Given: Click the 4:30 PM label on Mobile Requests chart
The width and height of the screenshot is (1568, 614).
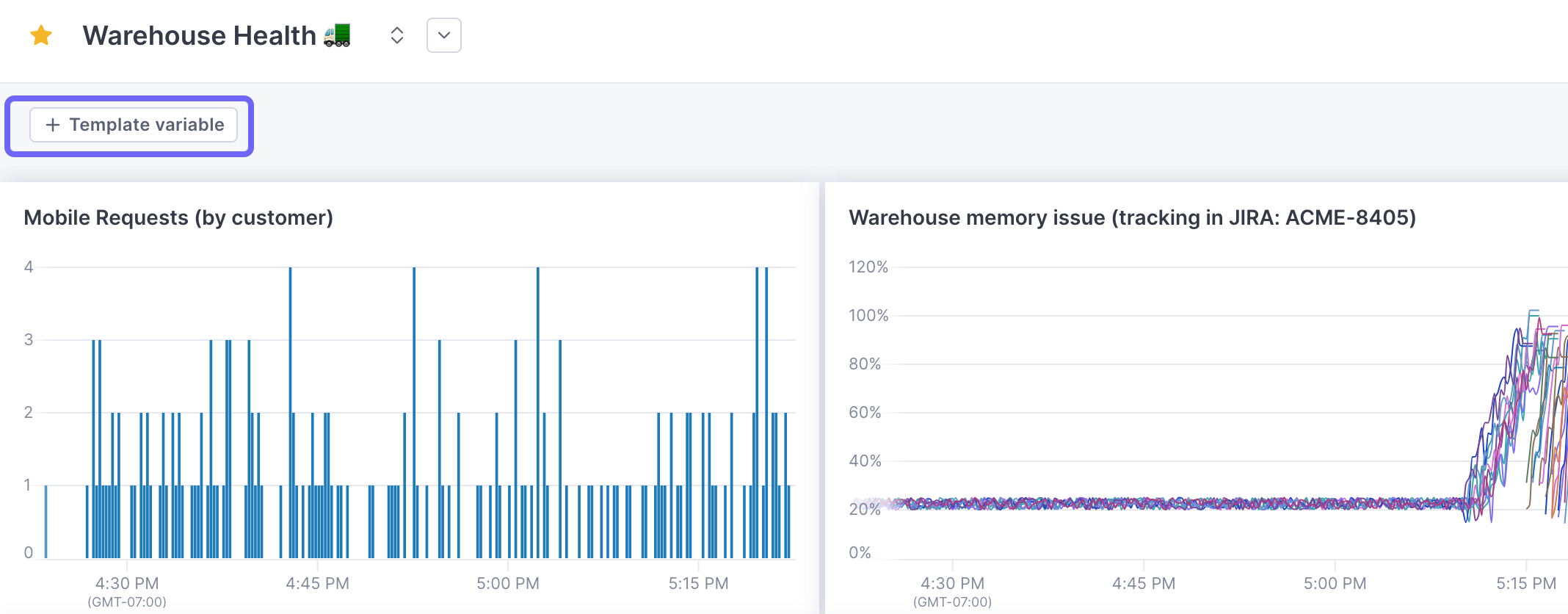Looking at the screenshot, I should (x=127, y=583).
